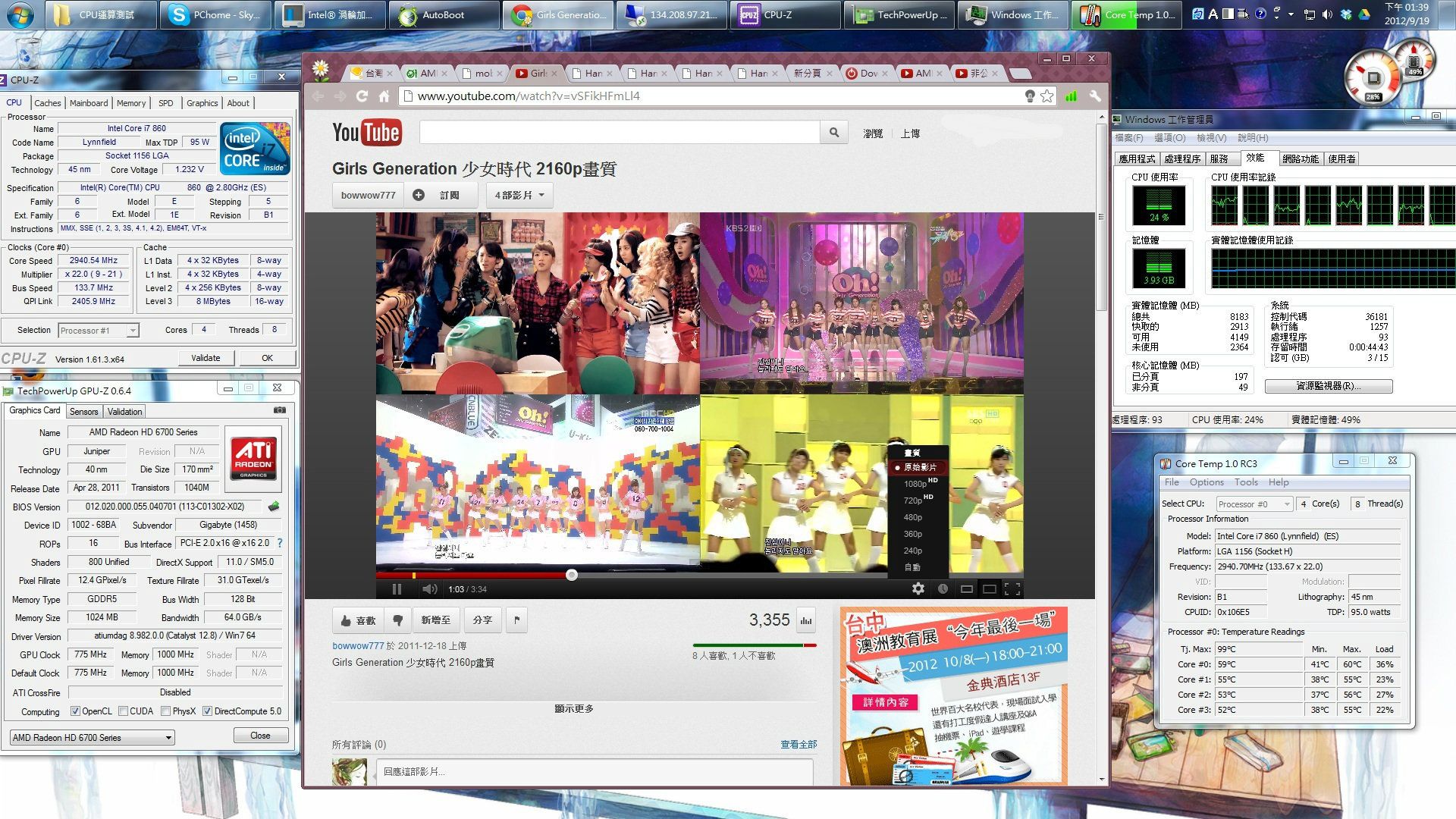Open the 新增至 add-to menu
The image size is (1456, 819).
coord(436,620)
